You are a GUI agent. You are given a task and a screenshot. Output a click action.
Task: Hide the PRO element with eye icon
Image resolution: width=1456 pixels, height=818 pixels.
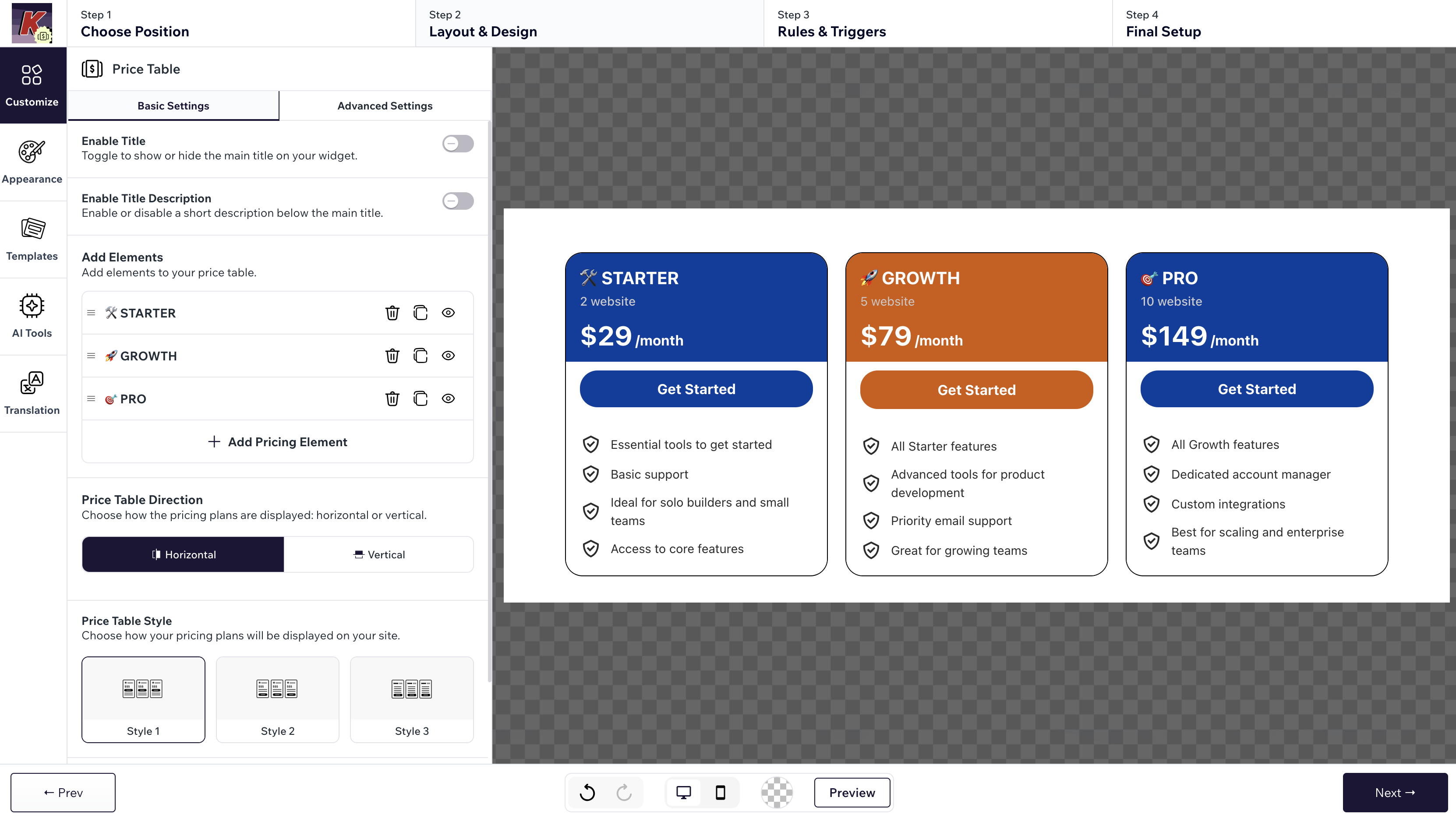(x=448, y=398)
